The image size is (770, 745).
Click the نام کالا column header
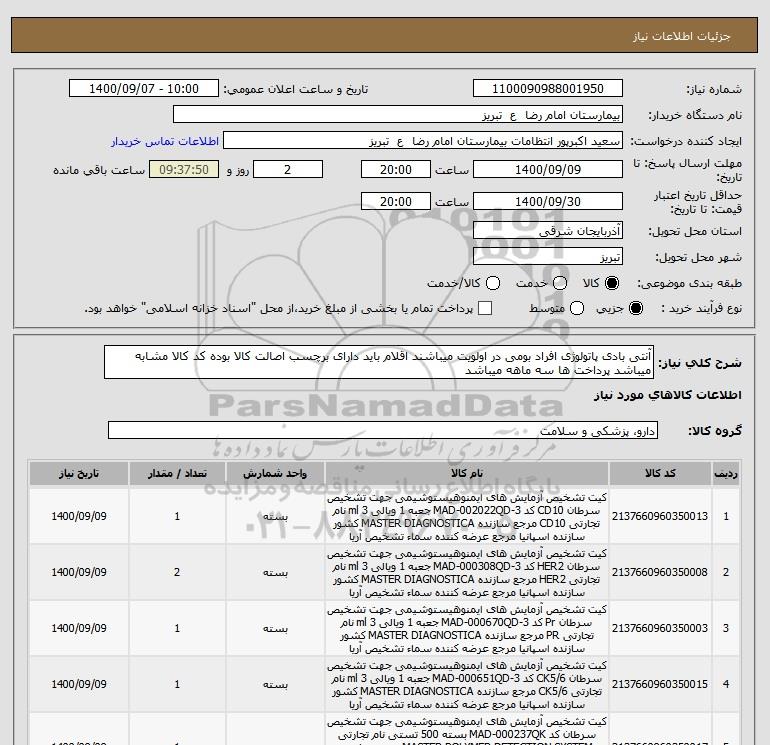coord(467,473)
